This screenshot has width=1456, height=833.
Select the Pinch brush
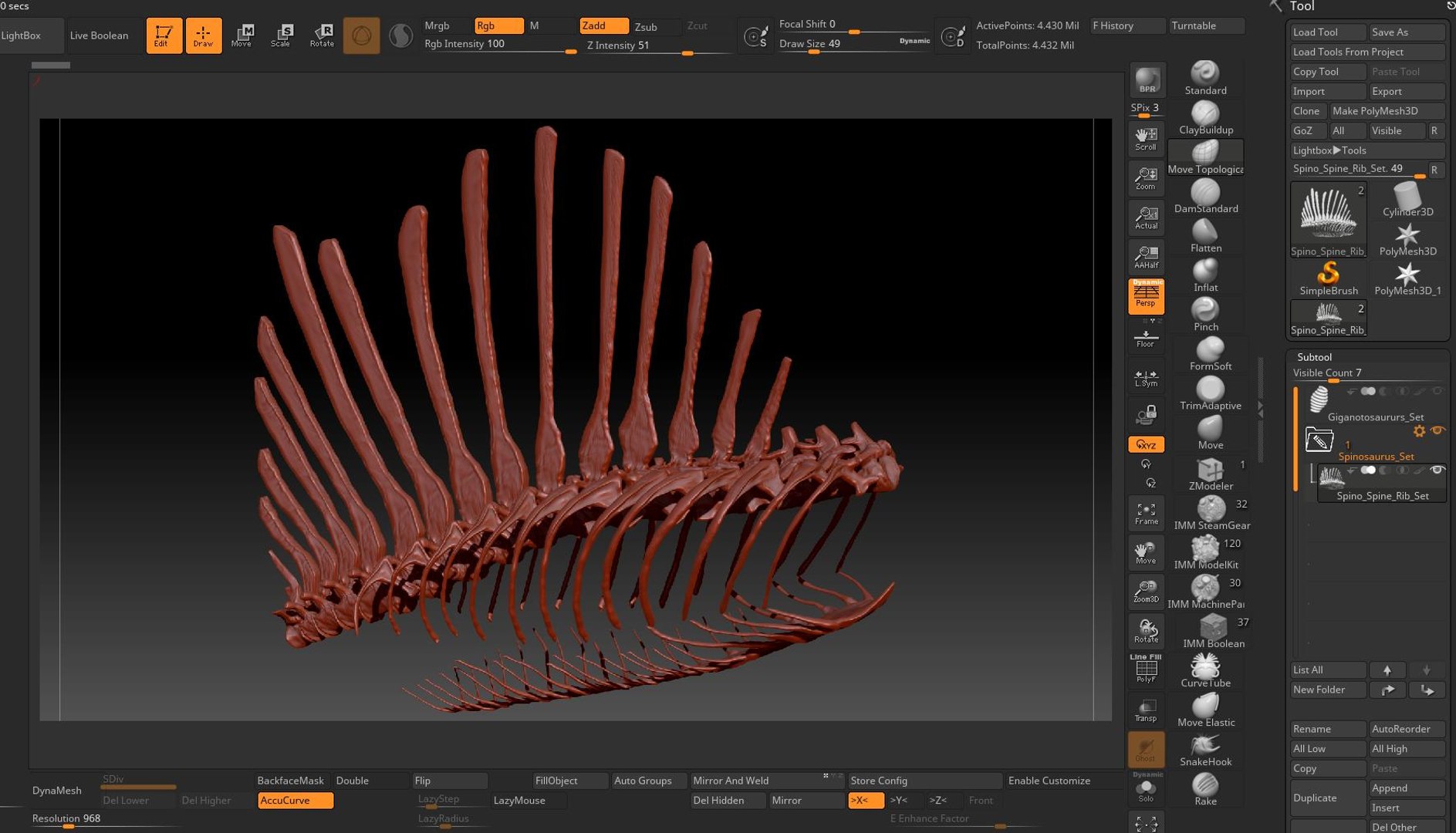coord(1205,315)
